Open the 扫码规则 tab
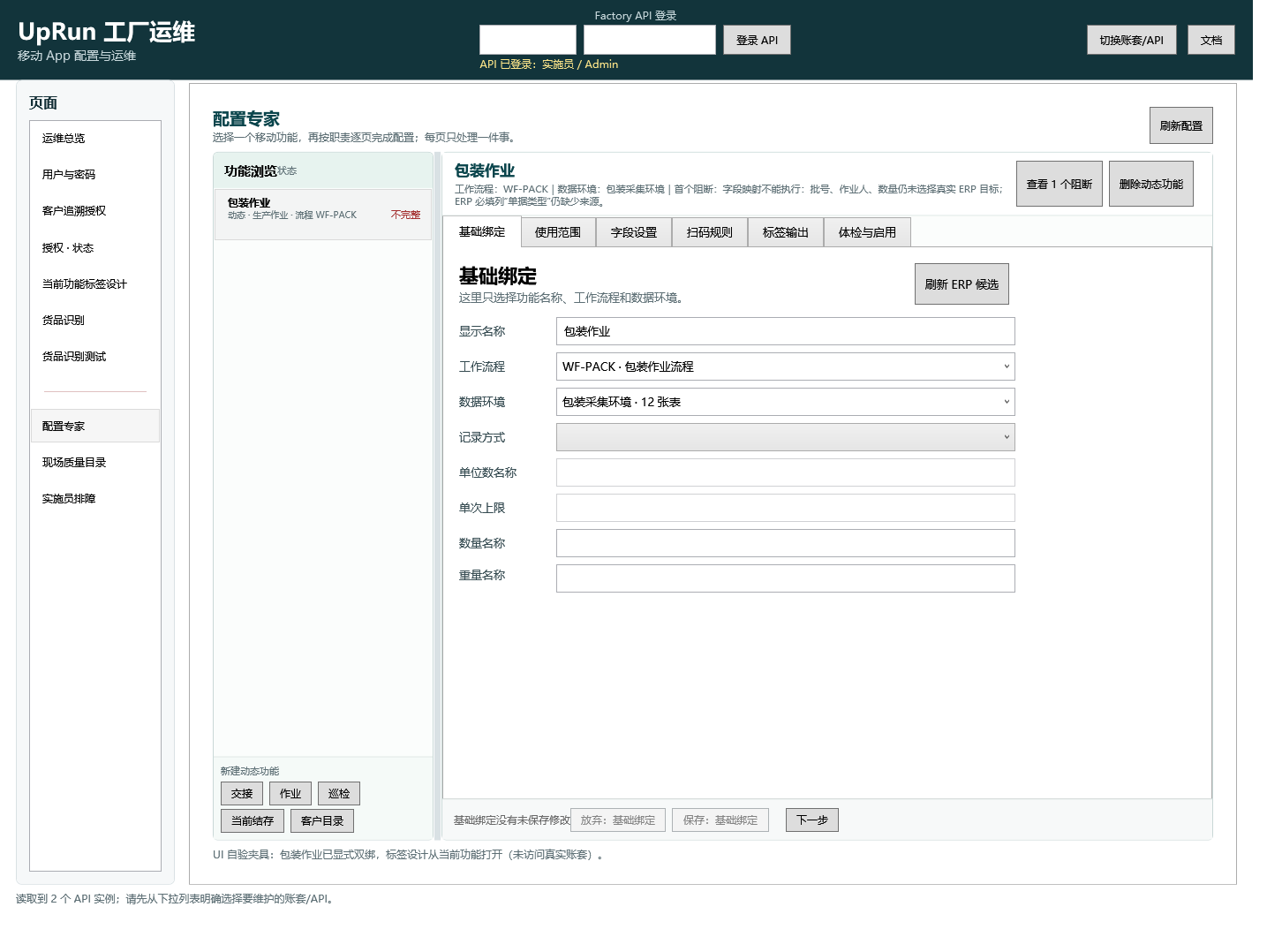The height and width of the screenshot is (952, 1267). click(x=710, y=232)
